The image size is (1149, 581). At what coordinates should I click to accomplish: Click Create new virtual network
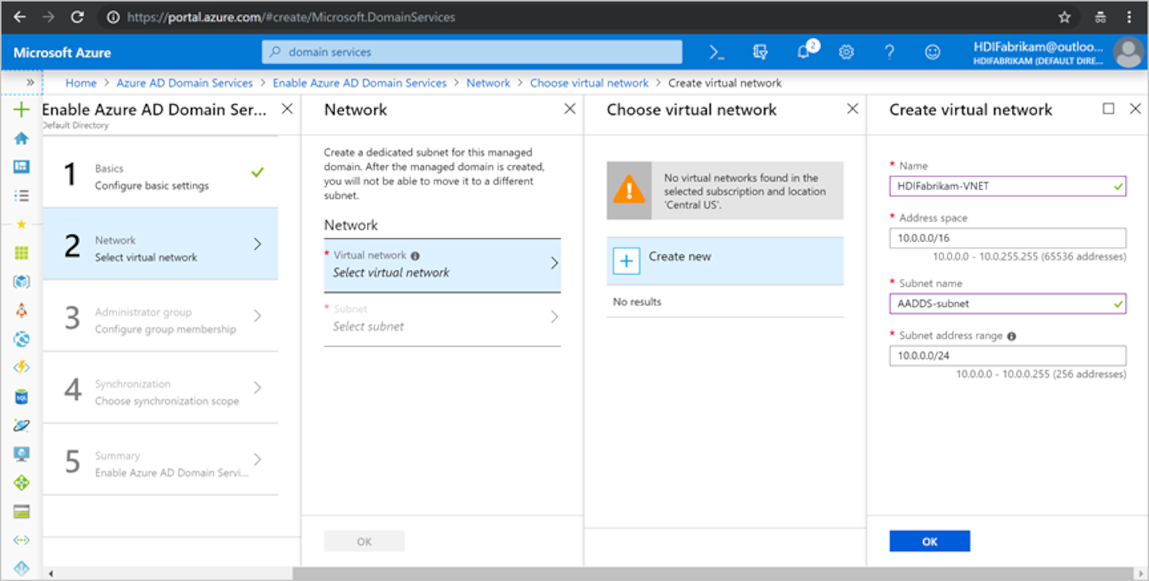[680, 258]
